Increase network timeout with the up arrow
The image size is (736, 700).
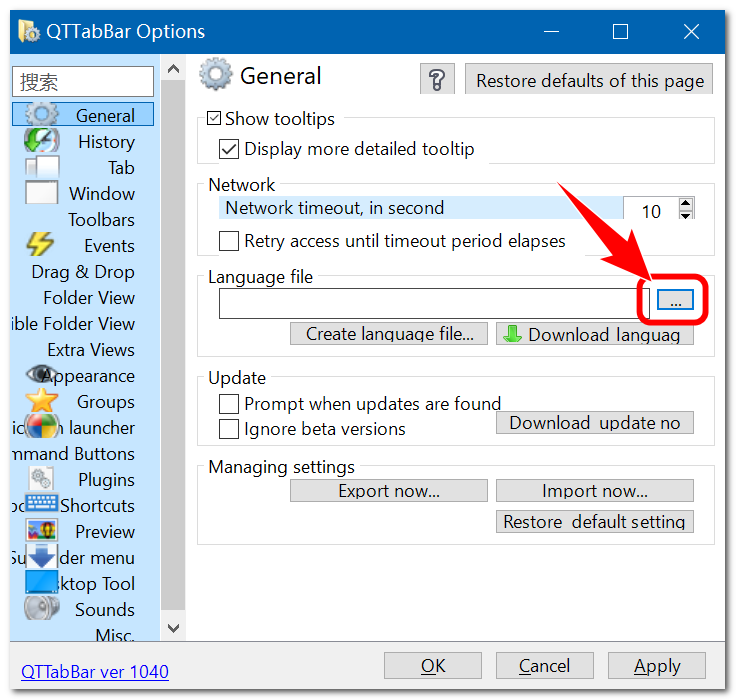coord(685,203)
